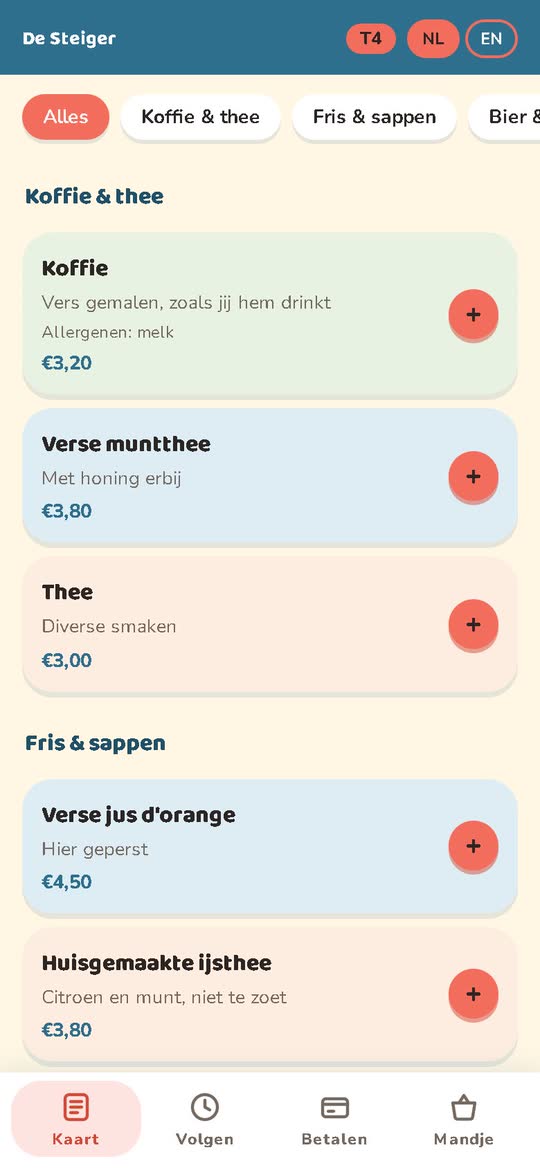
Task: Go to Betalen card tab
Action: (x=334, y=1120)
